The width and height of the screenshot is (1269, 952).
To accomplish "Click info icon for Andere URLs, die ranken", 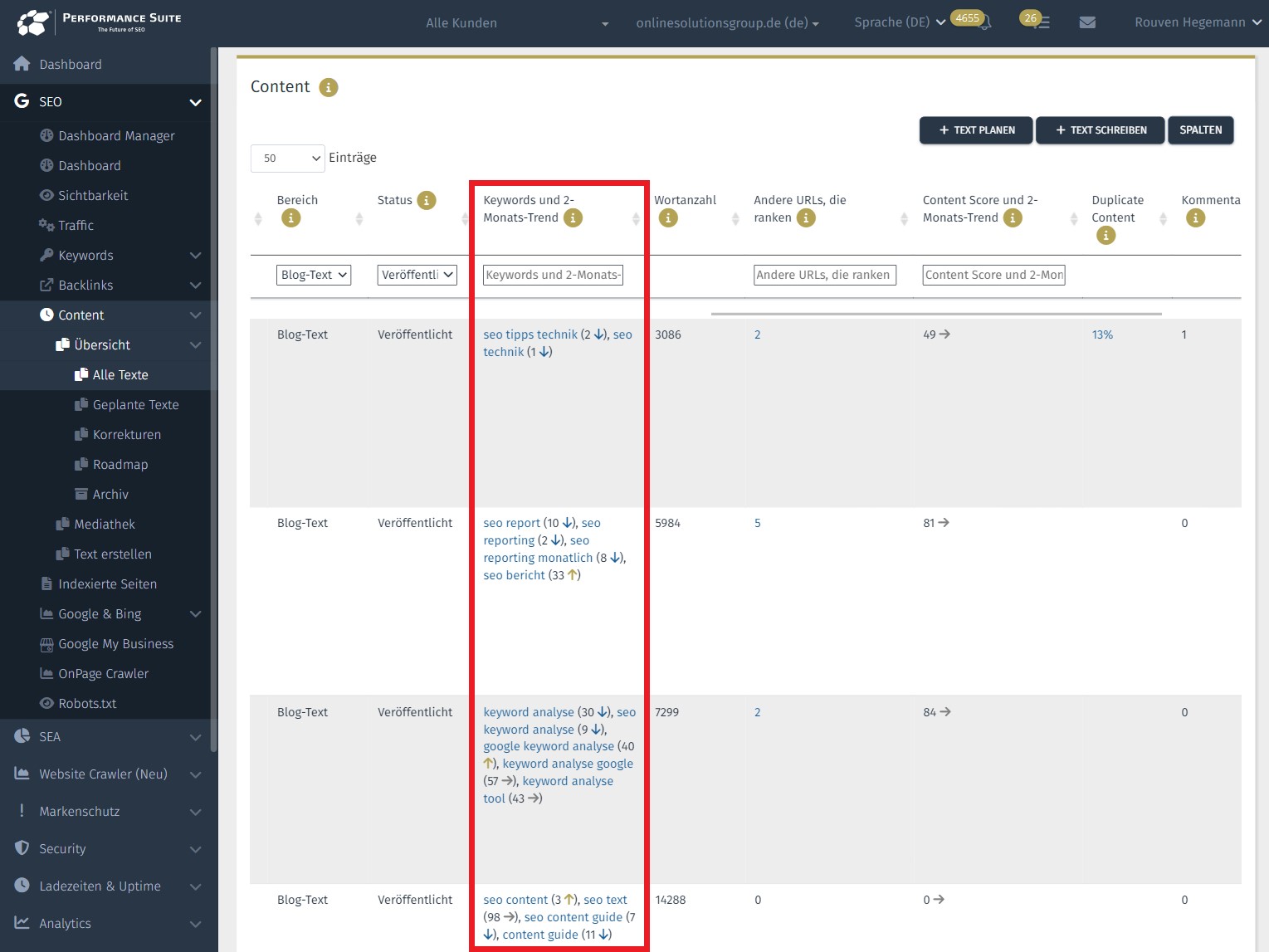I will coord(806,218).
